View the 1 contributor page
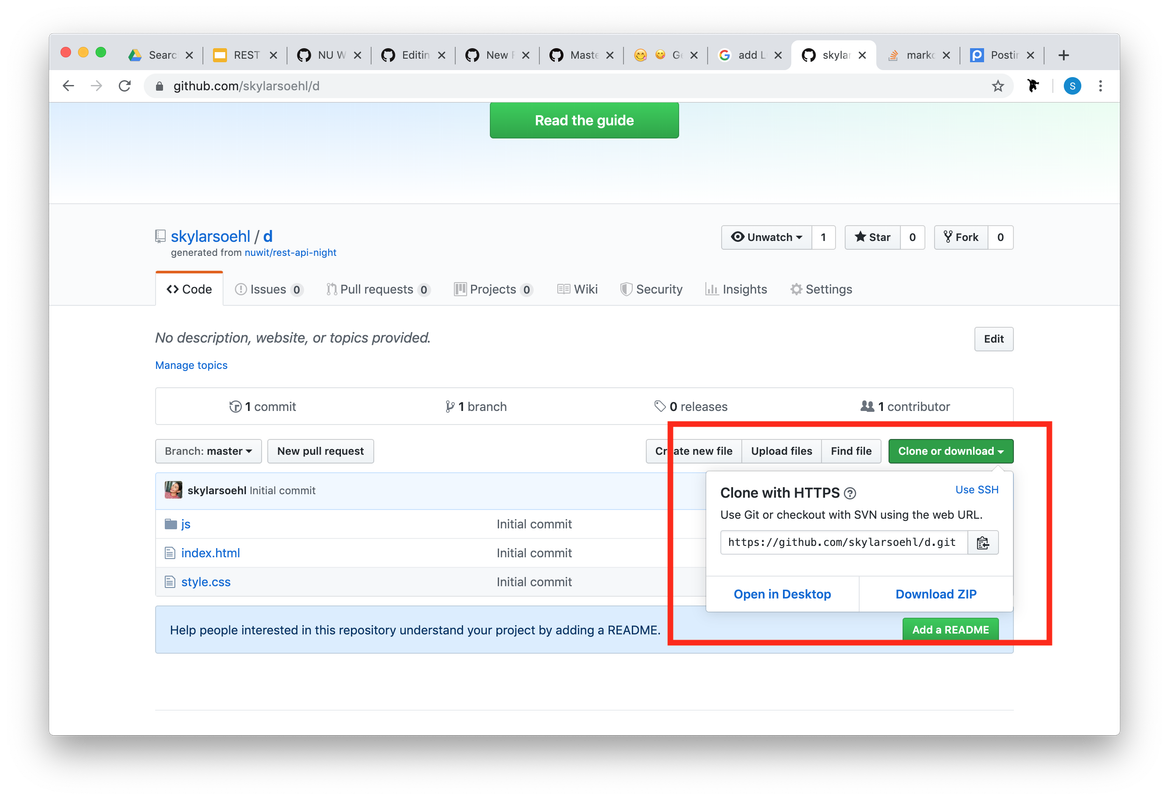Screen dimensions: 1169x800 click(906, 406)
